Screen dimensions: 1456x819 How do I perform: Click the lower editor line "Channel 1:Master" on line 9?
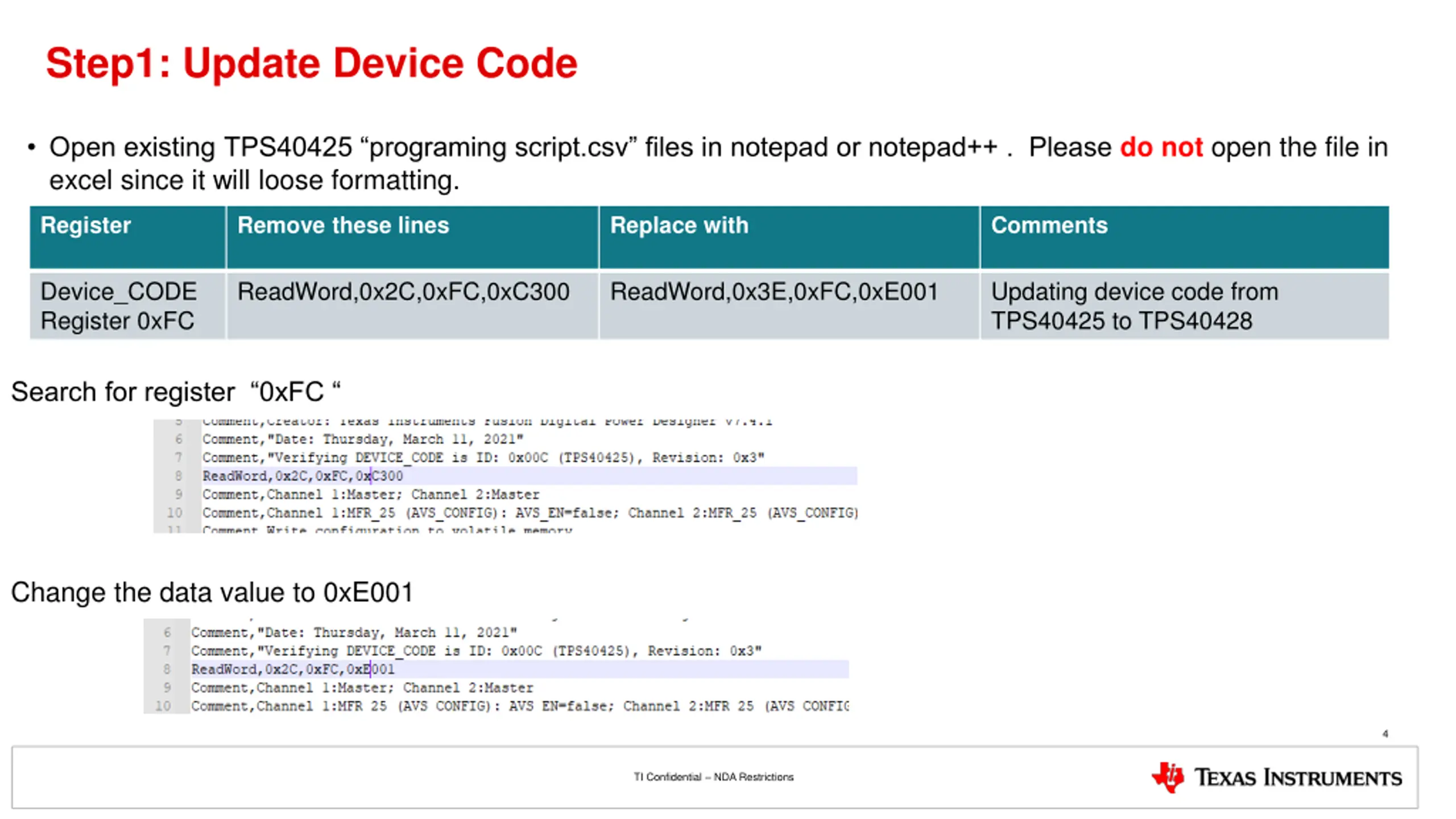(x=362, y=688)
